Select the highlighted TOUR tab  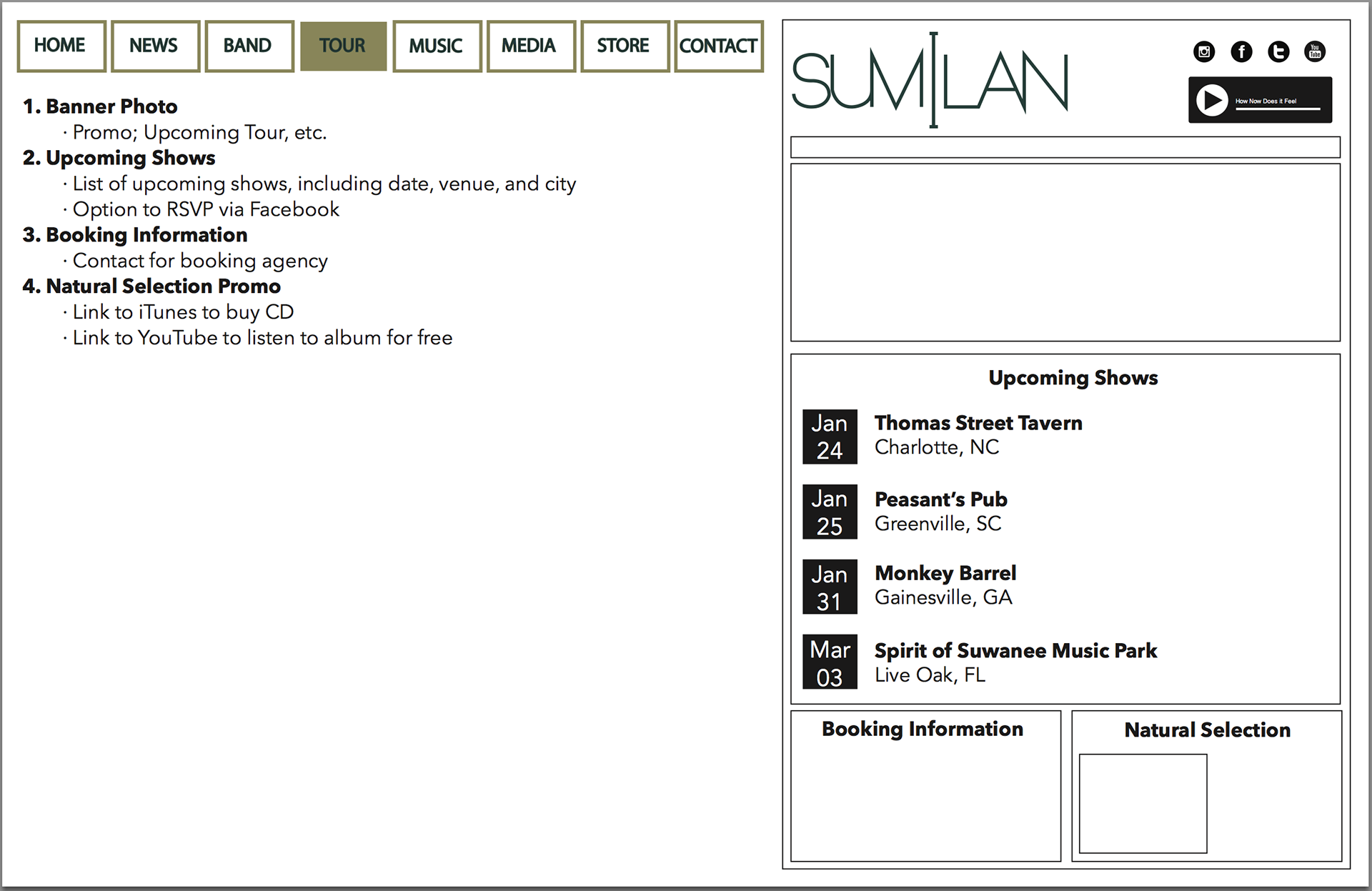342,46
